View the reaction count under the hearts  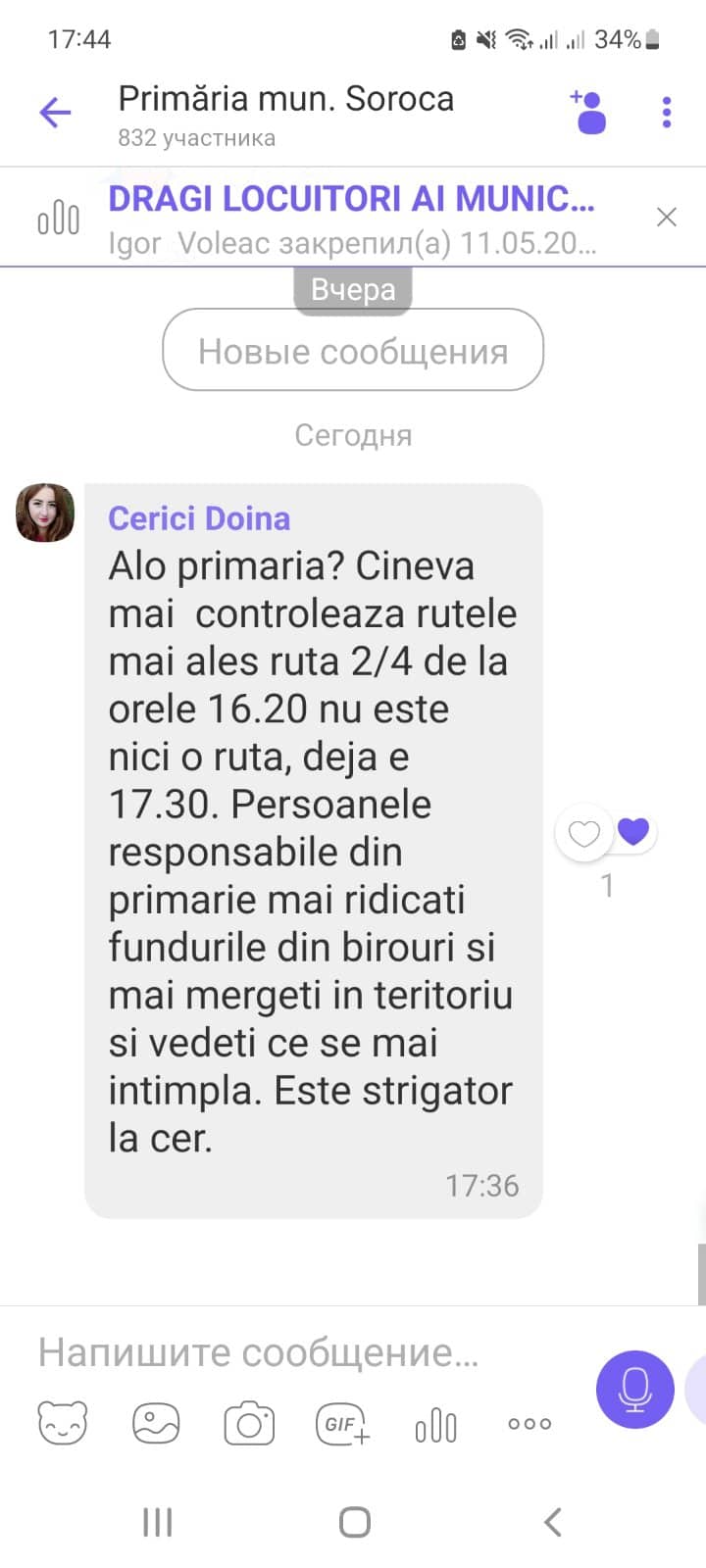(x=607, y=886)
